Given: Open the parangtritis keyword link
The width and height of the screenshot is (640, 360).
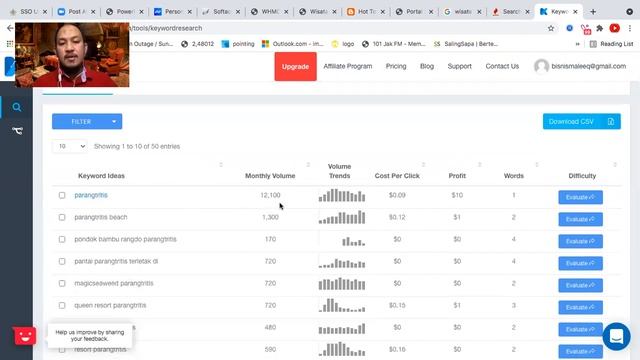Looking at the screenshot, I should 91,195.
